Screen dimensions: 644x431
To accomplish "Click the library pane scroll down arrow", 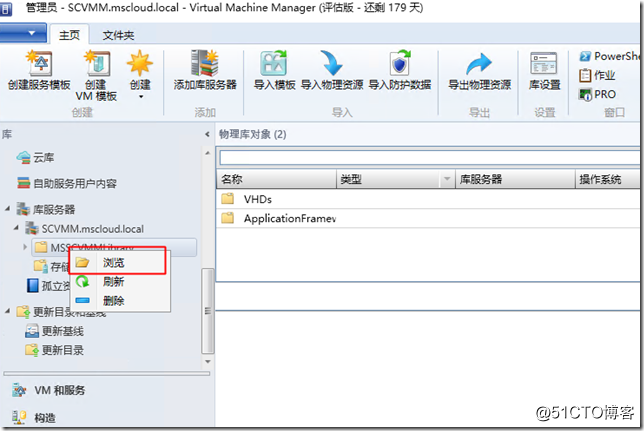I will (x=208, y=362).
